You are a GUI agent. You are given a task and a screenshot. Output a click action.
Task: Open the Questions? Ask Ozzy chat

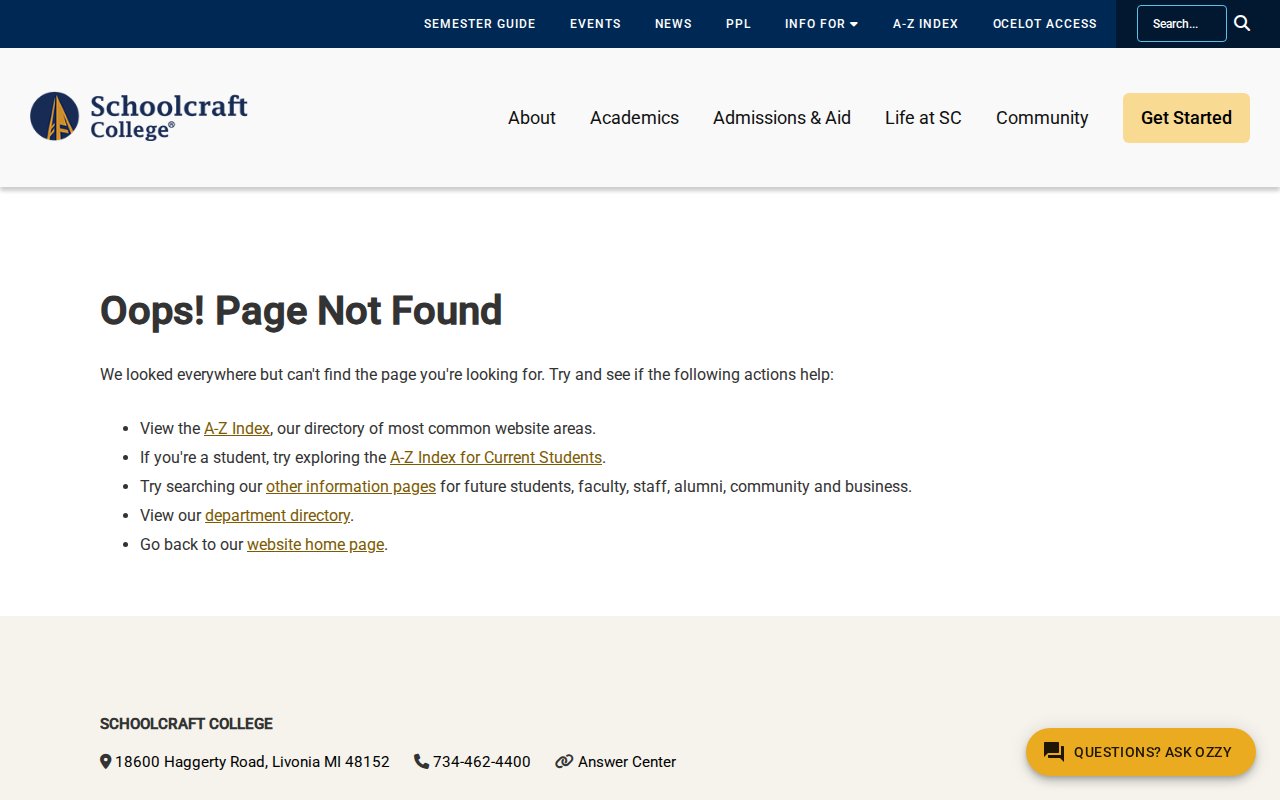tap(1152, 752)
